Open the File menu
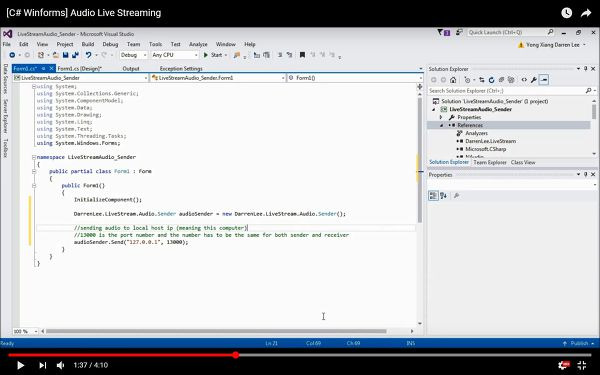 pyautogui.click(x=7, y=44)
